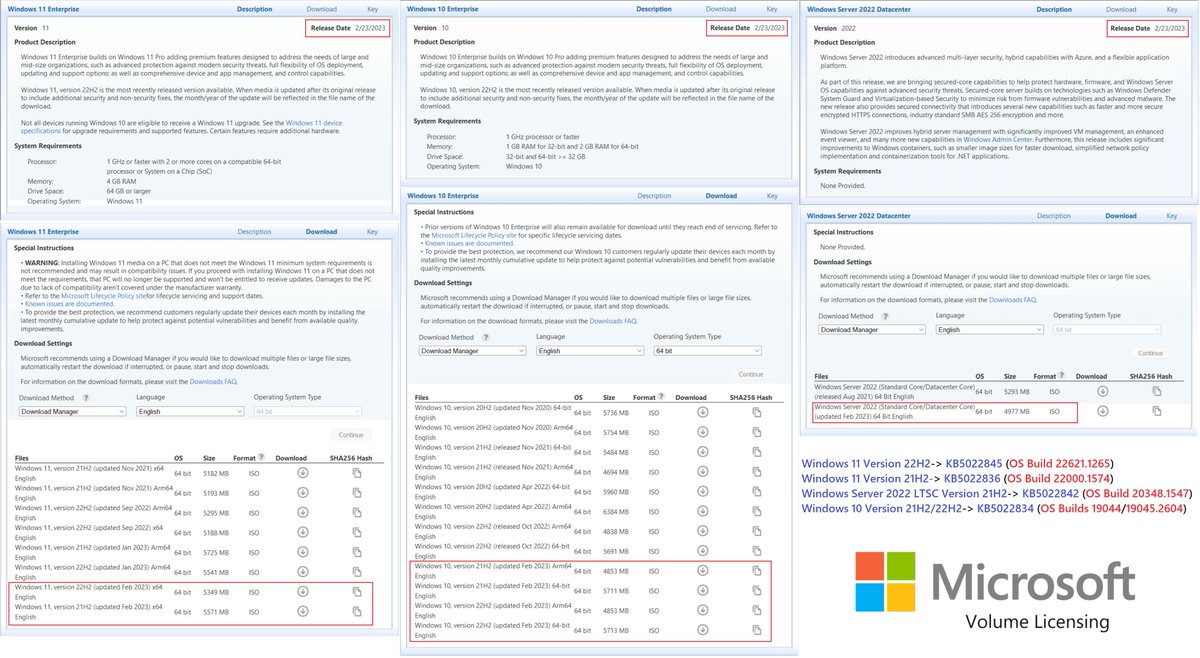This screenshot has width=1200, height=658.
Task: Download Windows 11 21H2 Jan 2023 Arm64 ISO
Action: pyautogui.click(x=303, y=552)
